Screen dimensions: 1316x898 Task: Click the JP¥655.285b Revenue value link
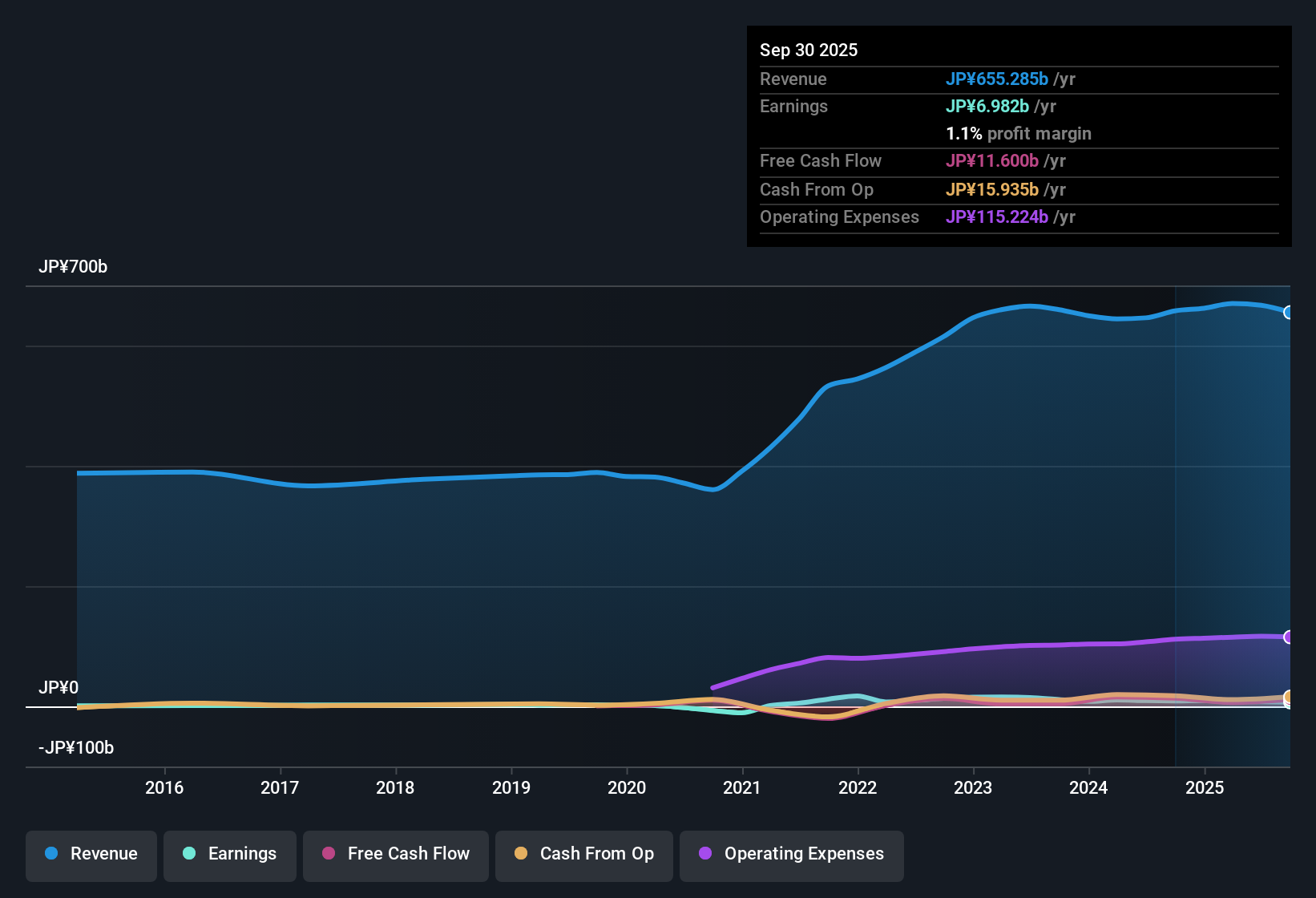coord(998,79)
